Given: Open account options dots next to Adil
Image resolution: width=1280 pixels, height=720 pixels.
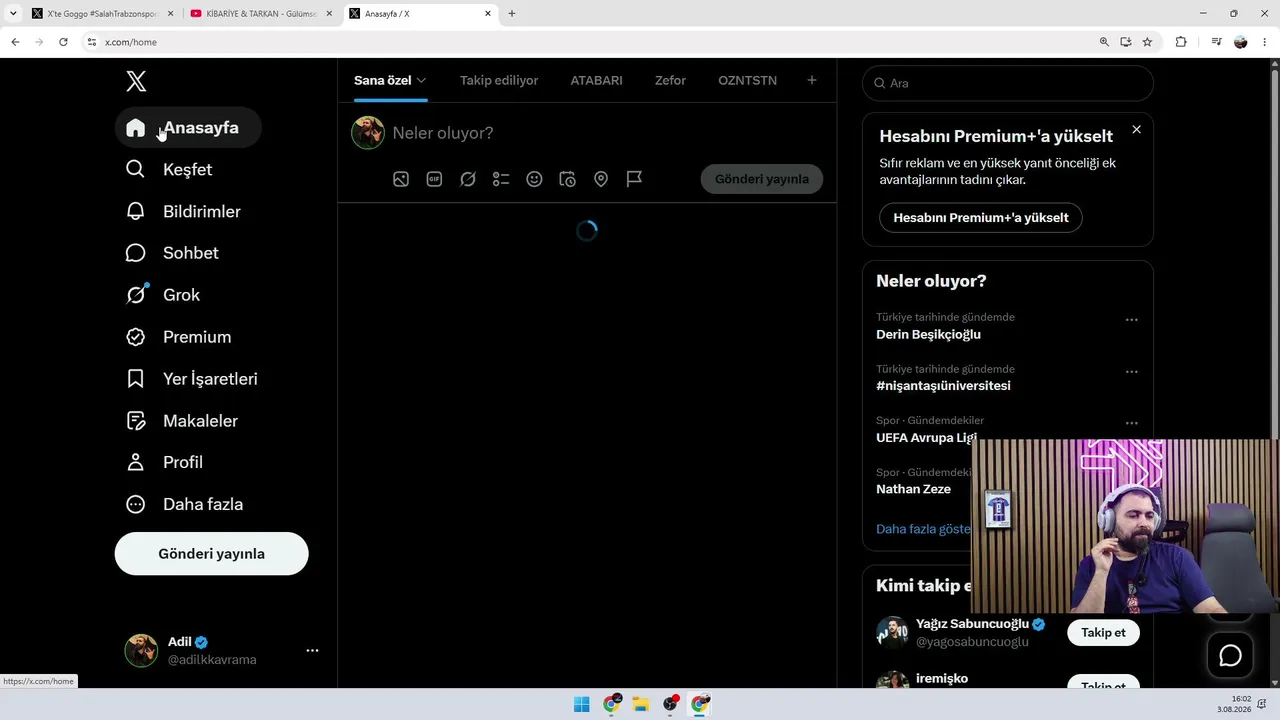Looking at the screenshot, I should click(312, 650).
